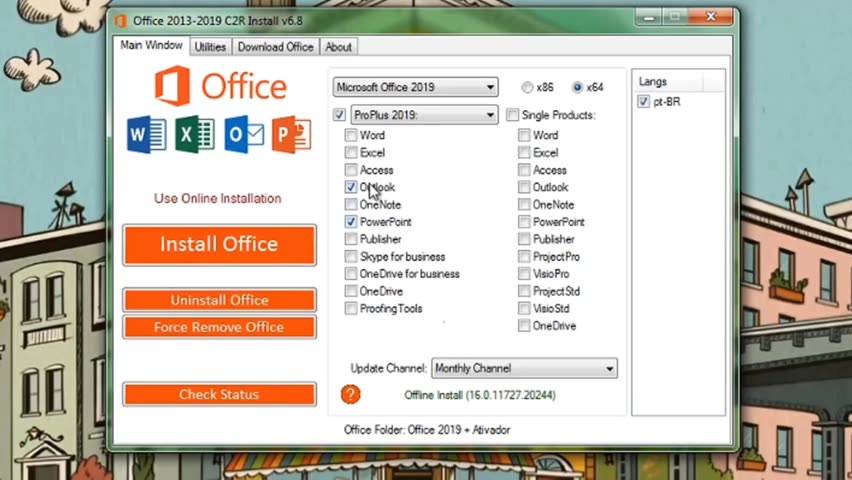Click the Excel app icon under Office logo

coord(195,134)
